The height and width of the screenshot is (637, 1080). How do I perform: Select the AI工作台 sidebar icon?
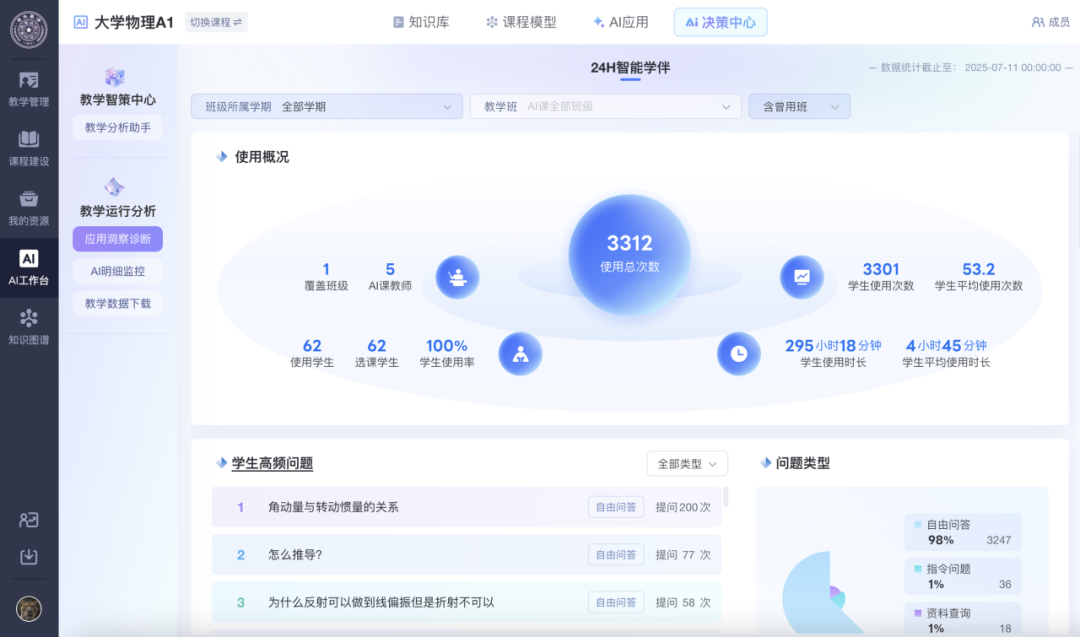(x=29, y=268)
